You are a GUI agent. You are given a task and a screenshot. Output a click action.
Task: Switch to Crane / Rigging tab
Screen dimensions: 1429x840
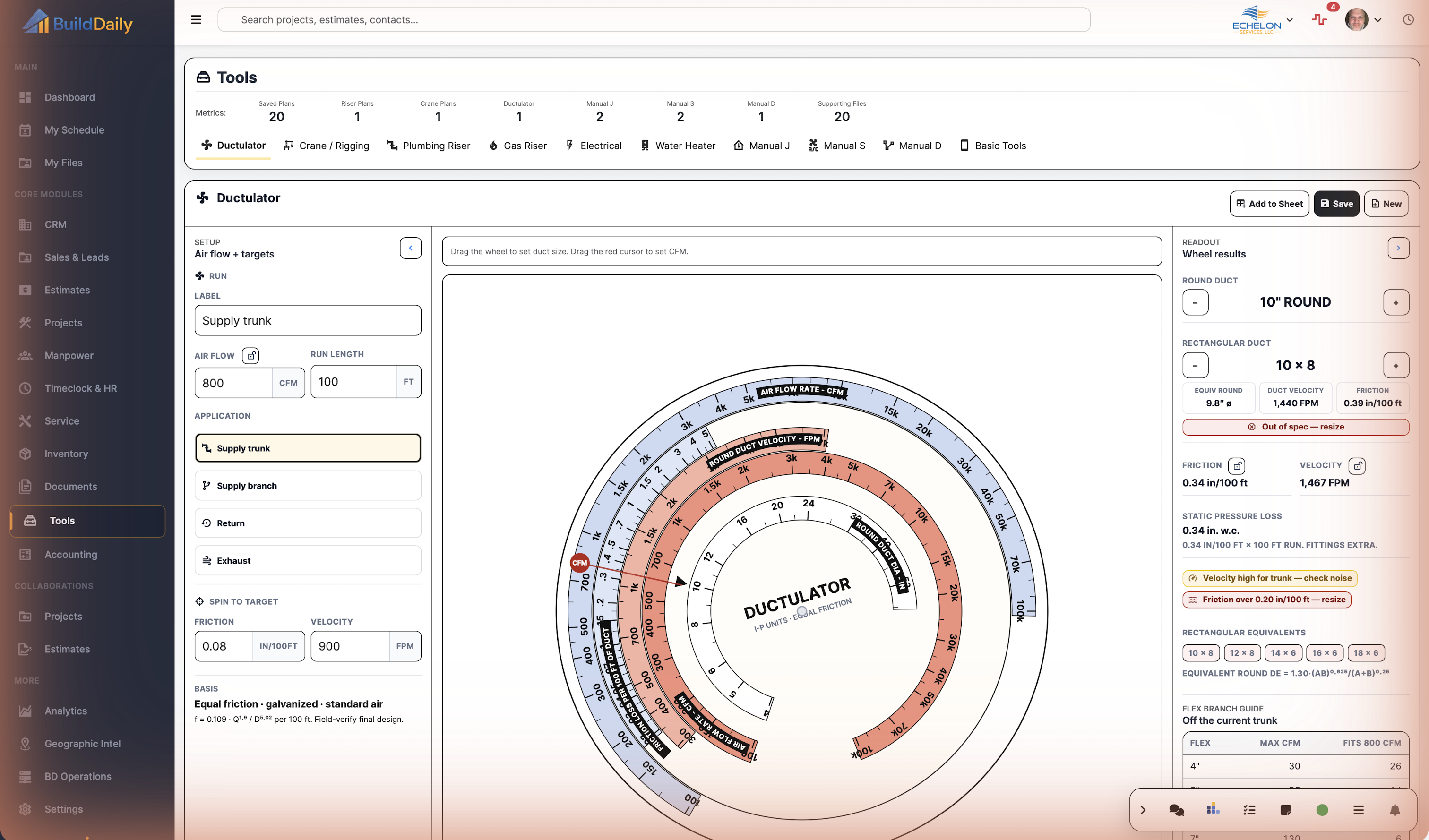tap(326, 146)
